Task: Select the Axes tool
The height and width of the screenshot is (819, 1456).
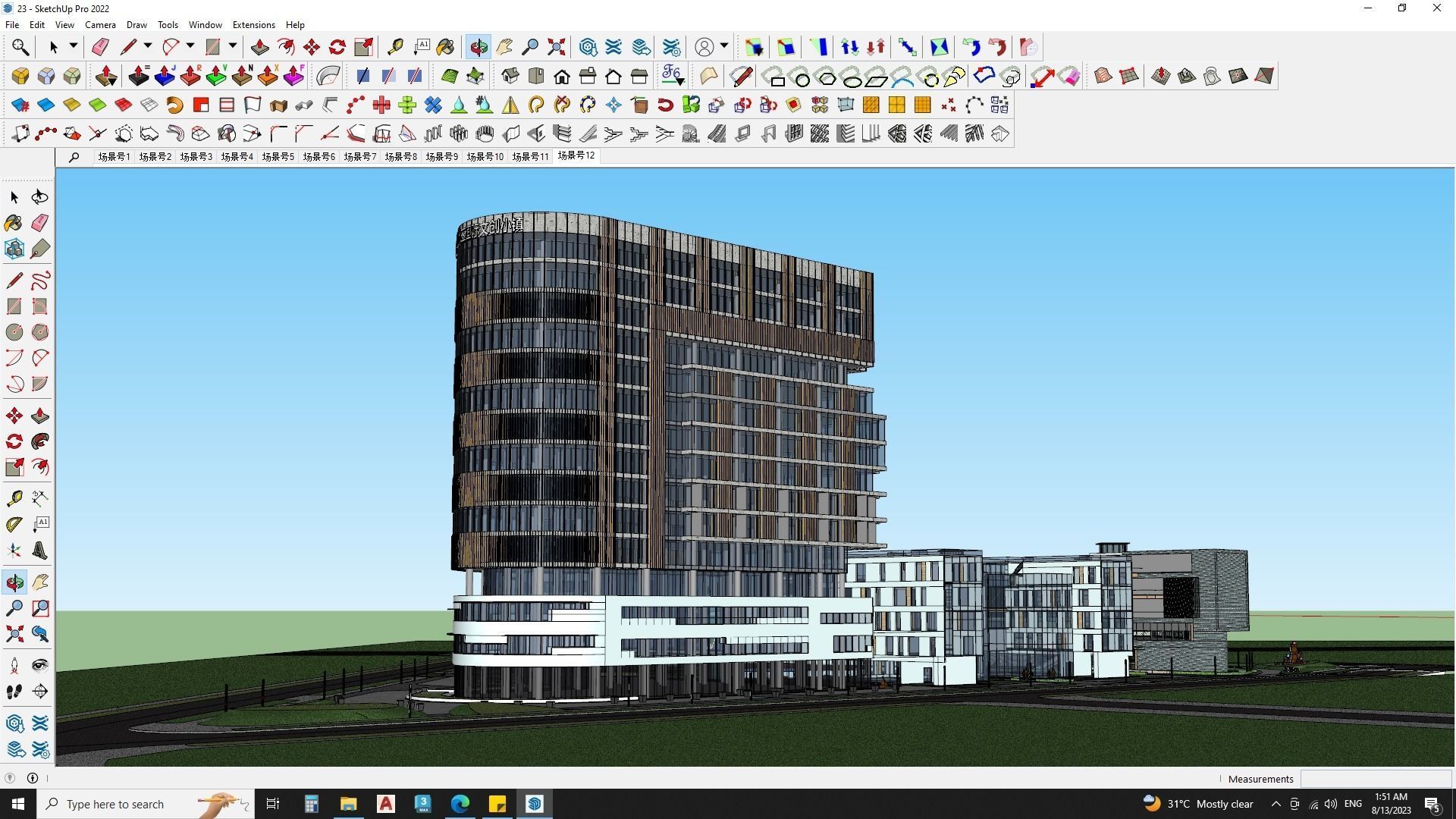Action: point(14,551)
